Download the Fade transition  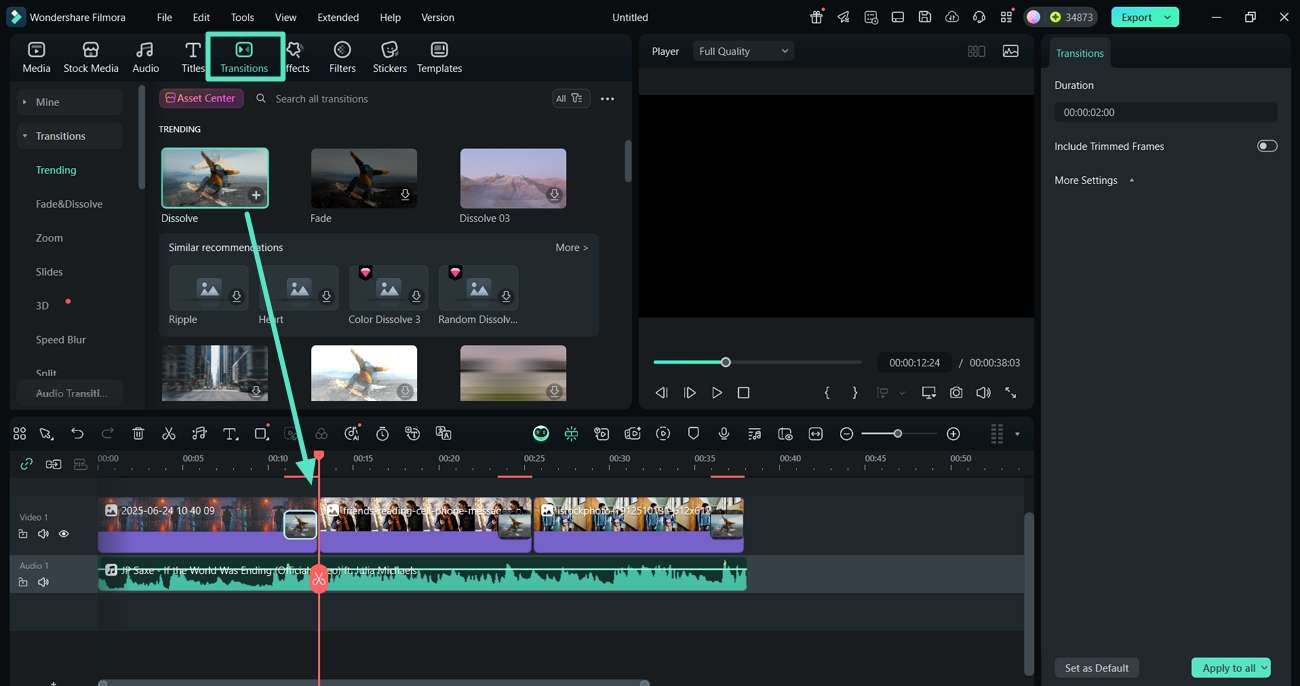click(405, 195)
